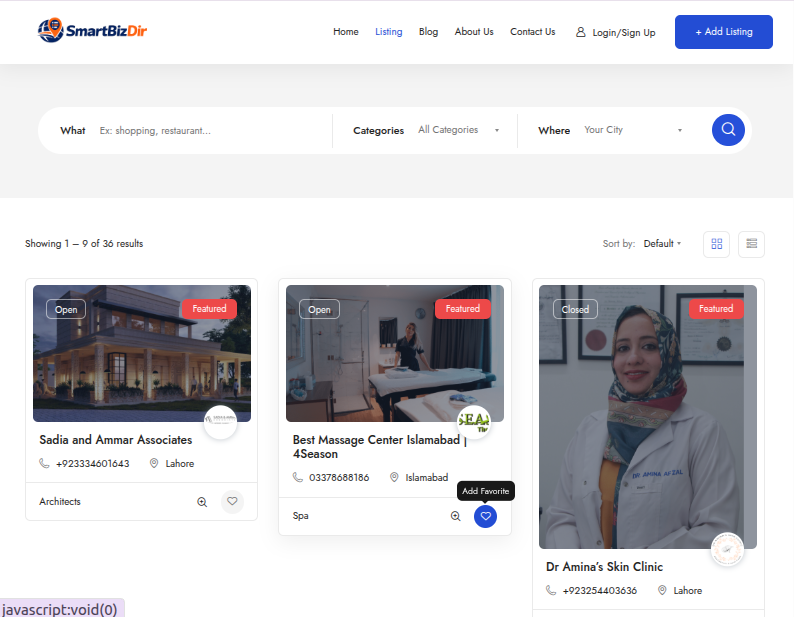
Task: Open the Blog menu item
Action: pyautogui.click(x=428, y=31)
